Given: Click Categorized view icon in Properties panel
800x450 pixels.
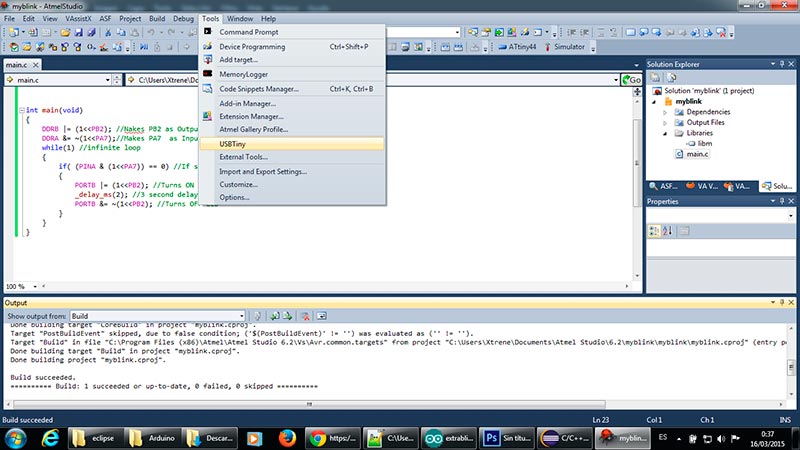Looking at the screenshot, I should [x=654, y=231].
